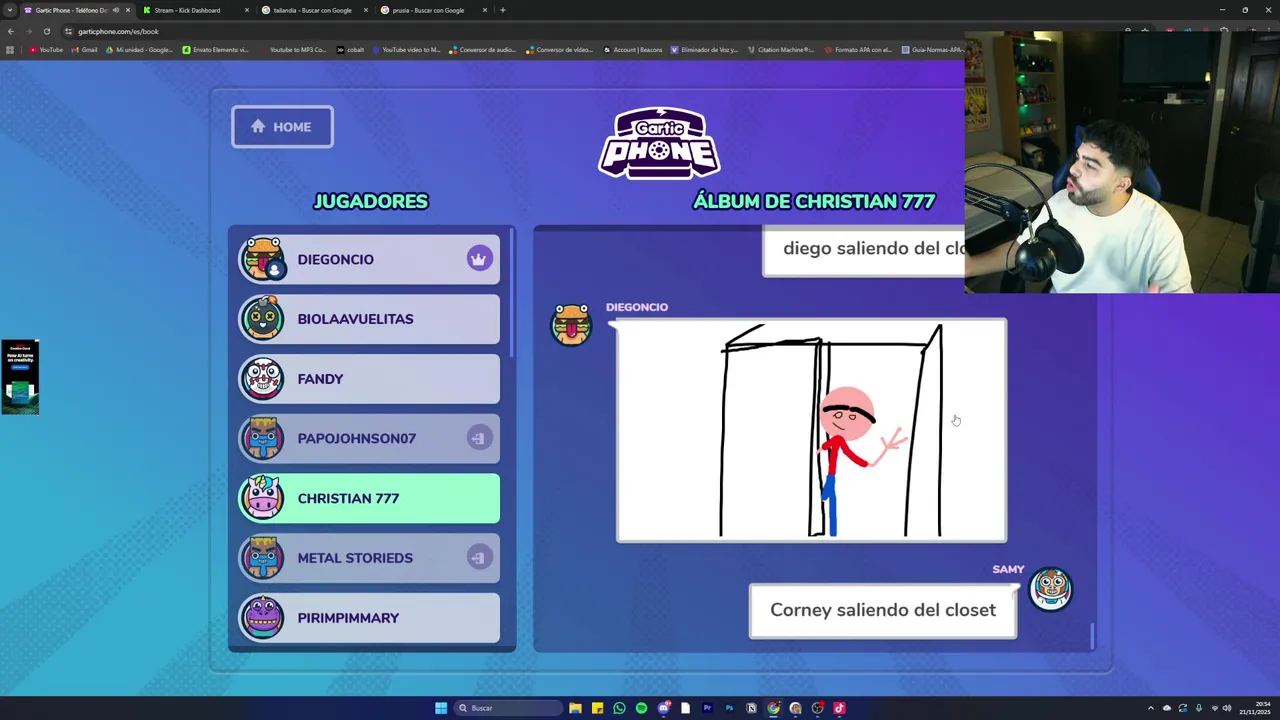Open the tab search dropdown
The height and width of the screenshot is (720, 1280).
9,10
